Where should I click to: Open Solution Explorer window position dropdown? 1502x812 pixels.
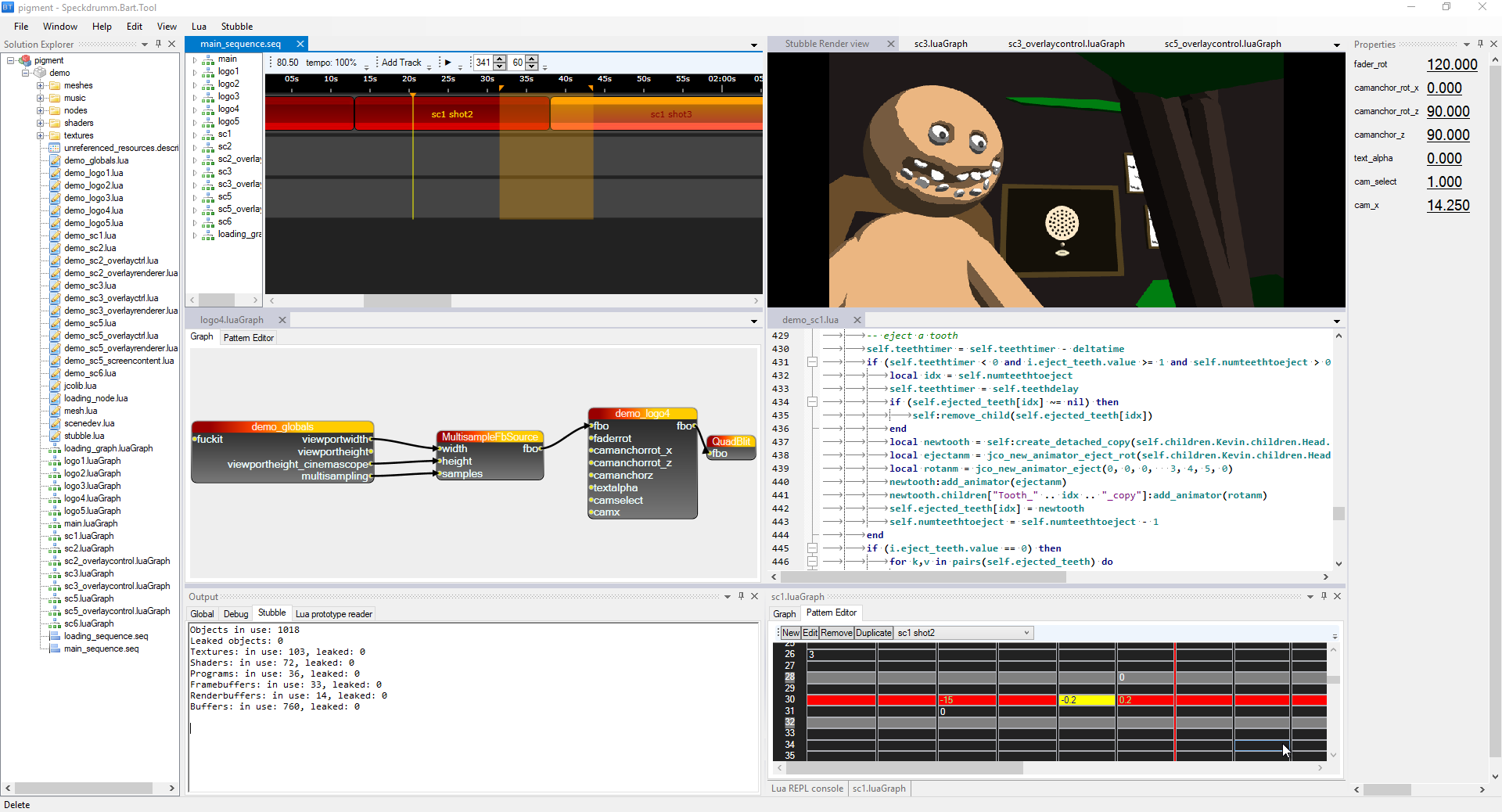[145, 45]
